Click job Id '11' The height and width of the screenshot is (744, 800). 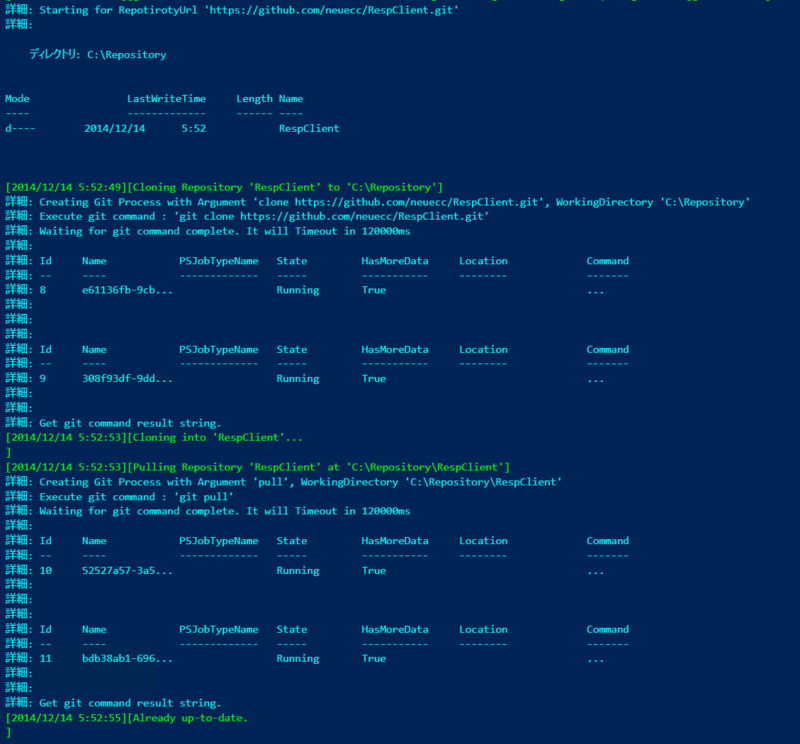coord(46,658)
